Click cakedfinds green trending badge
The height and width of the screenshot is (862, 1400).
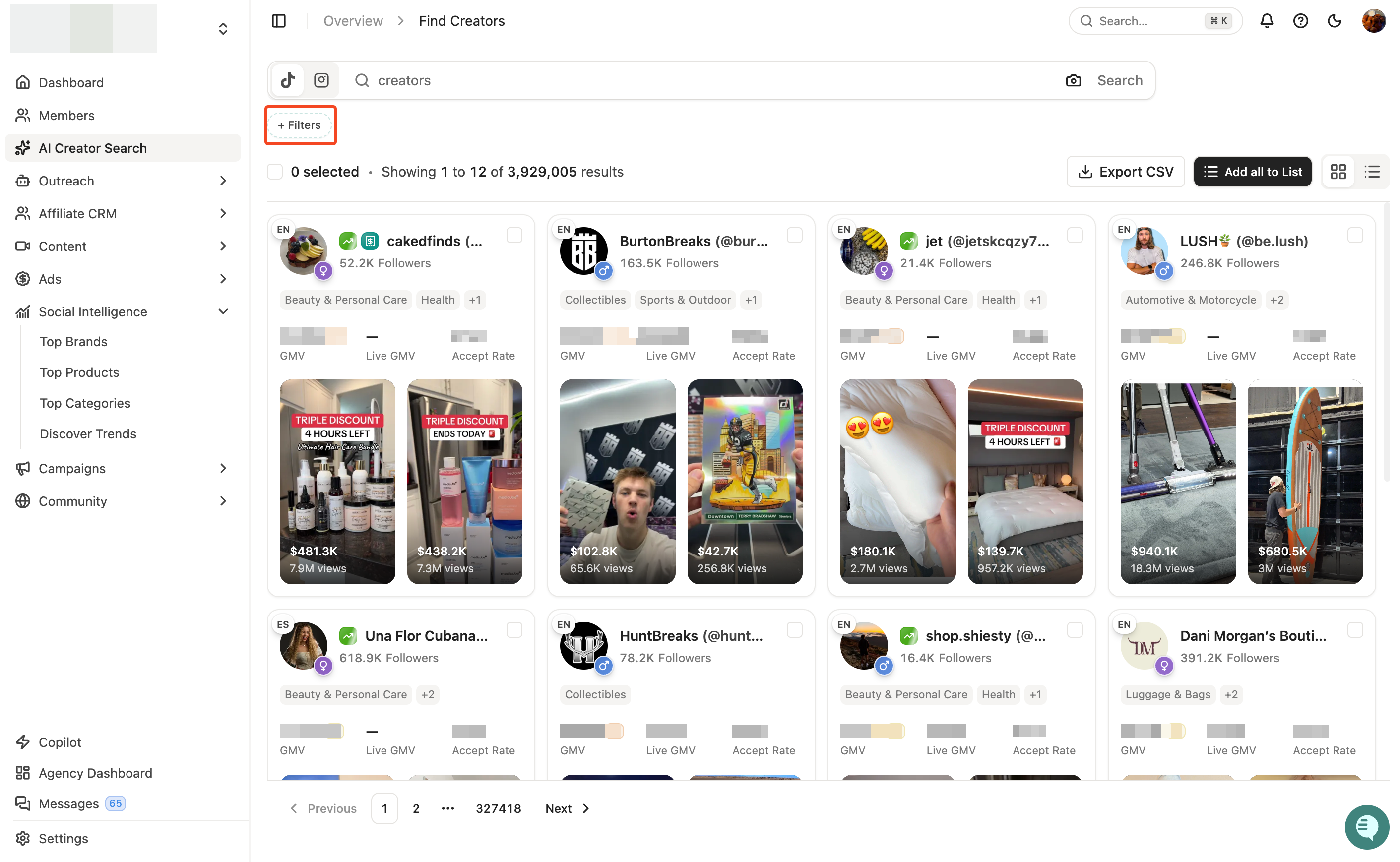tap(348, 241)
